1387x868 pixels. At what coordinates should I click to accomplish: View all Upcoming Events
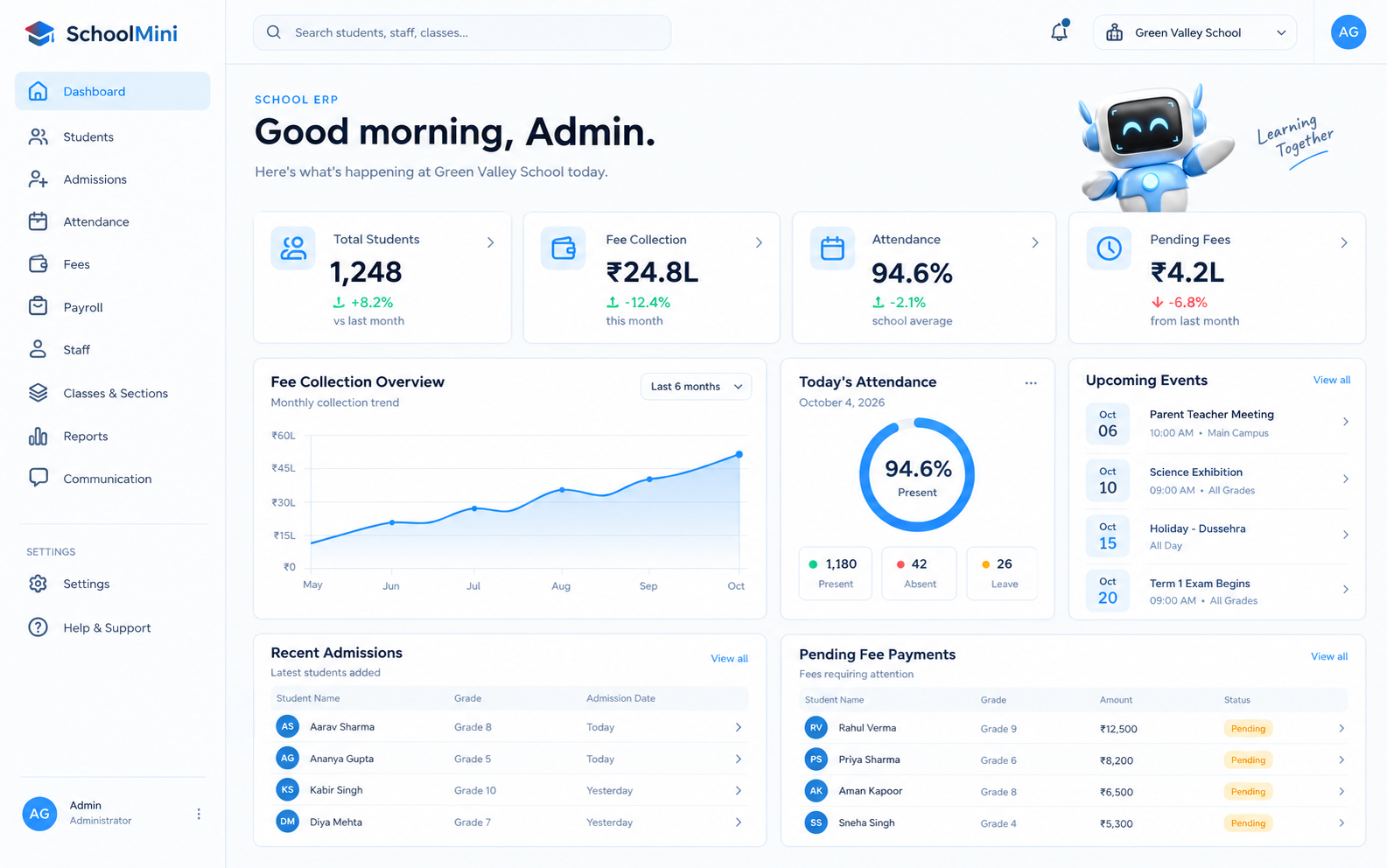(x=1331, y=380)
